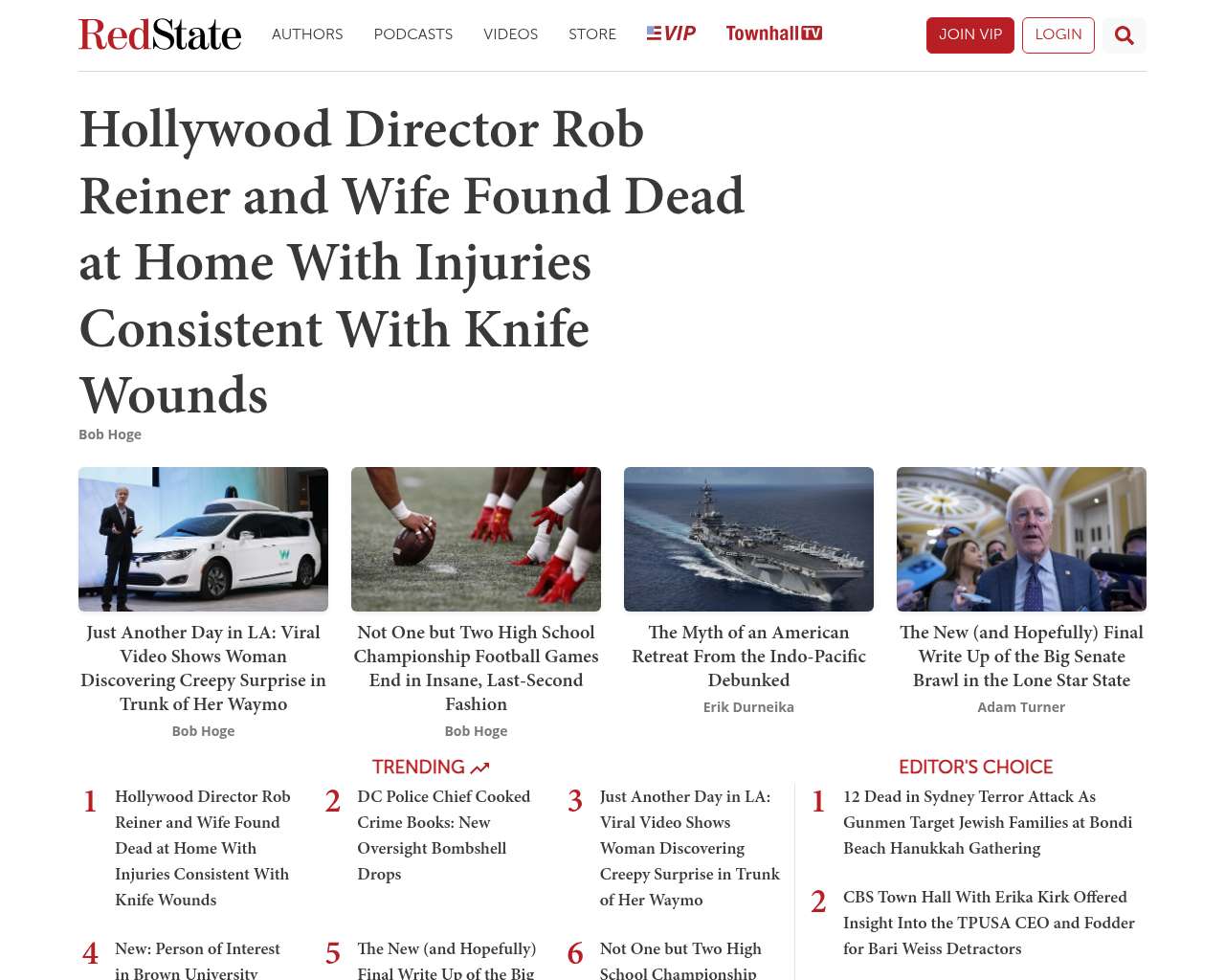The width and height of the screenshot is (1225, 980).
Task: Open the VIP flag logo link
Action: click(x=671, y=33)
